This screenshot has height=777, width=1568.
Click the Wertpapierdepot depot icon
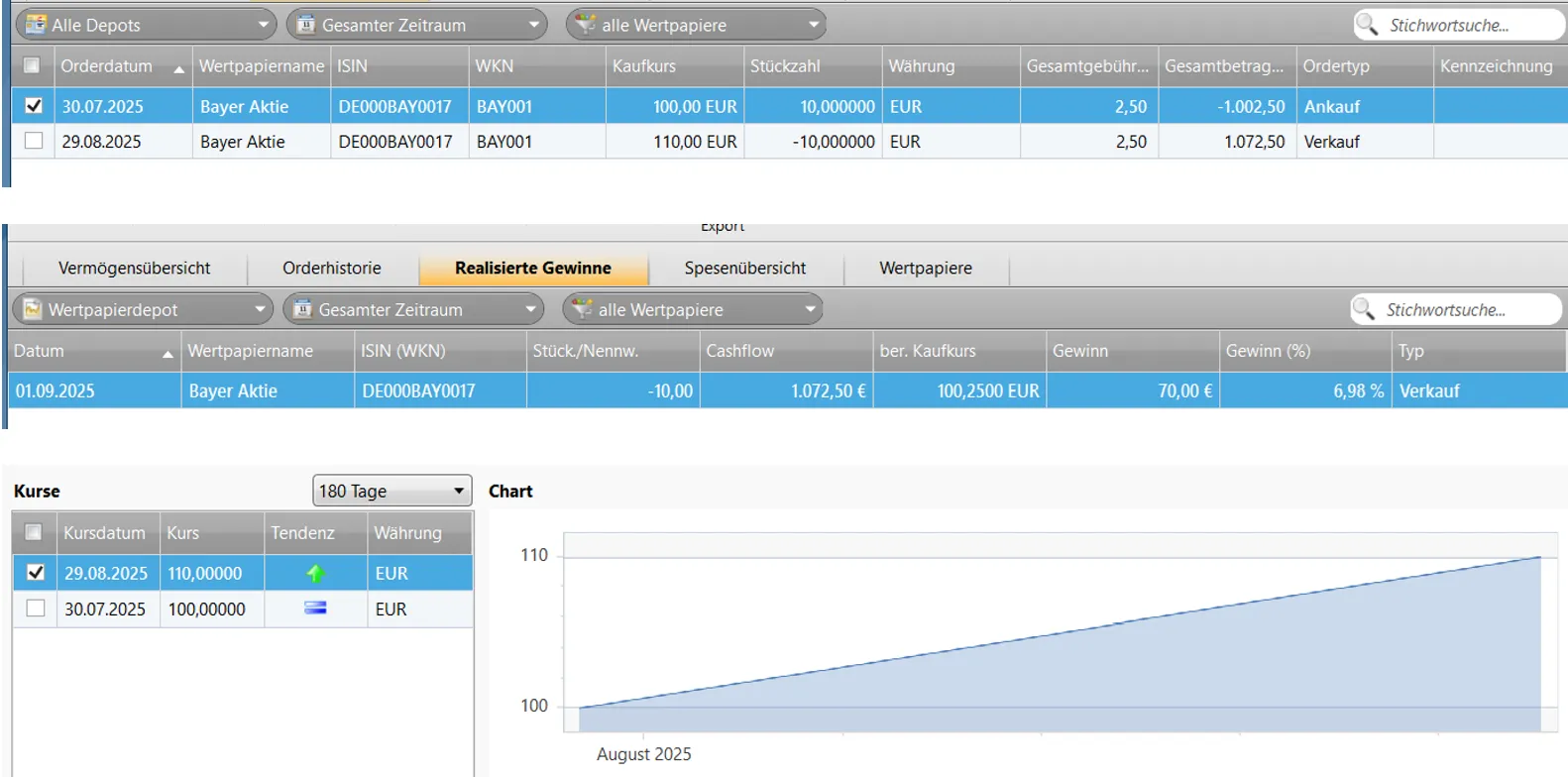click(x=33, y=309)
